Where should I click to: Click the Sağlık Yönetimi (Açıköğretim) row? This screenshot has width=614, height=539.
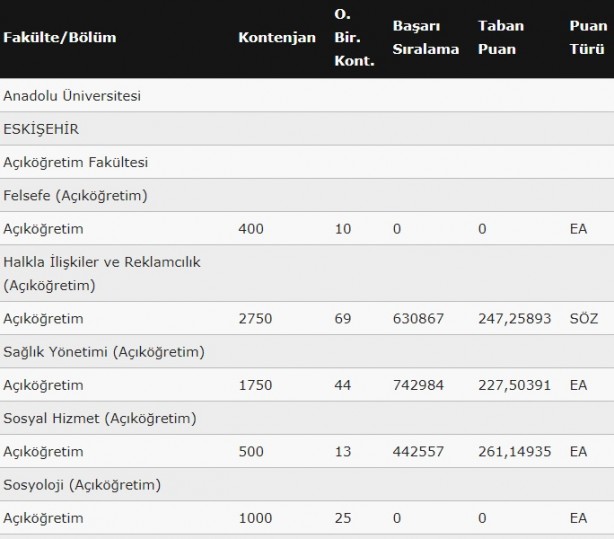[x=307, y=352]
